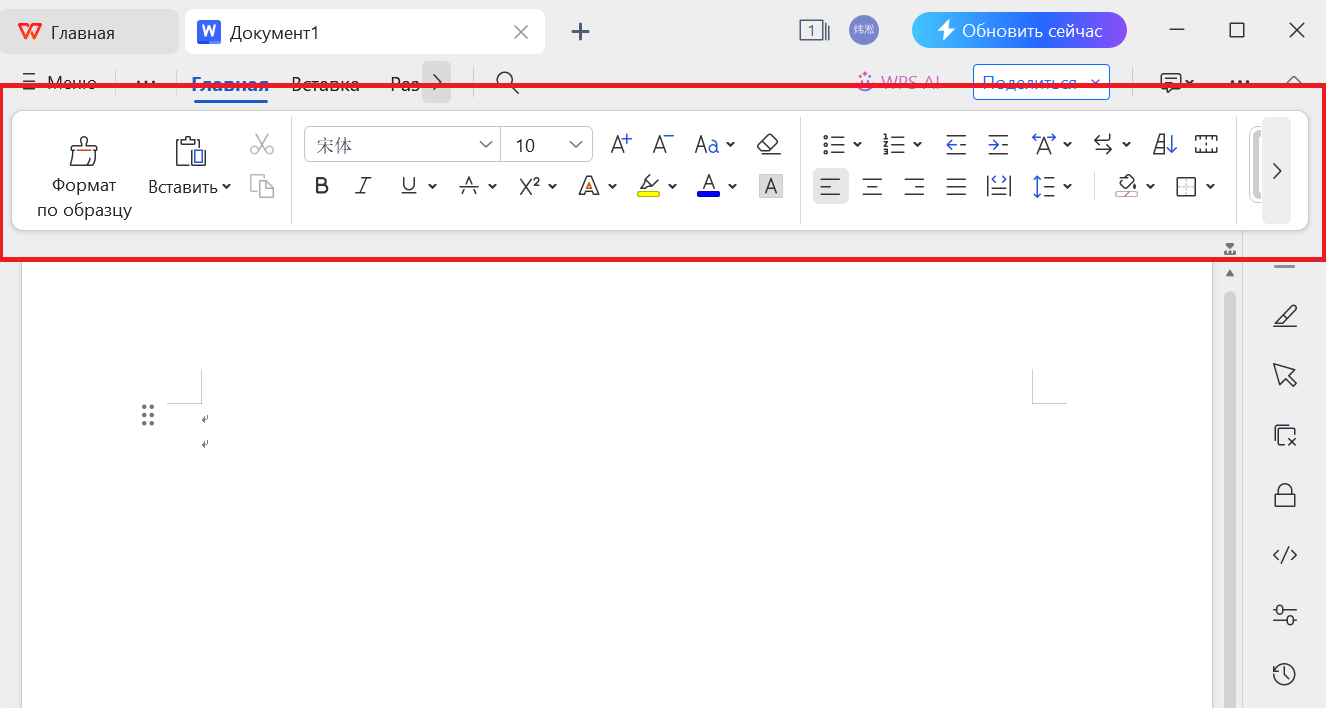This screenshot has width=1326, height=708.
Task: Expand the bulleted list dropdown arrow
Action: 857,145
